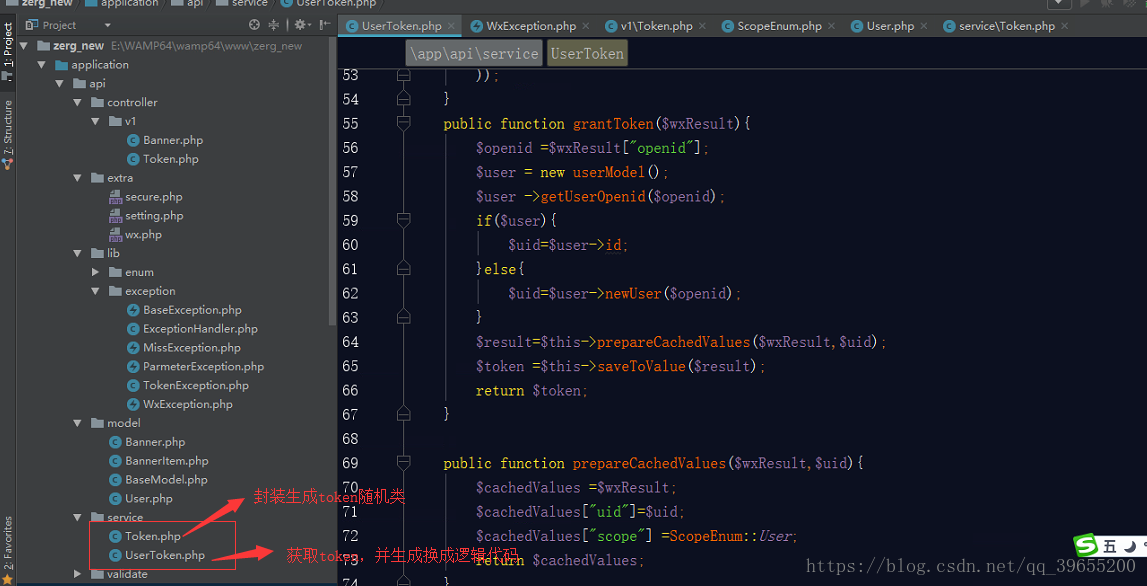Click the class icon beside MissException.php
Screen dimensions: 1147x586
(133, 348)
